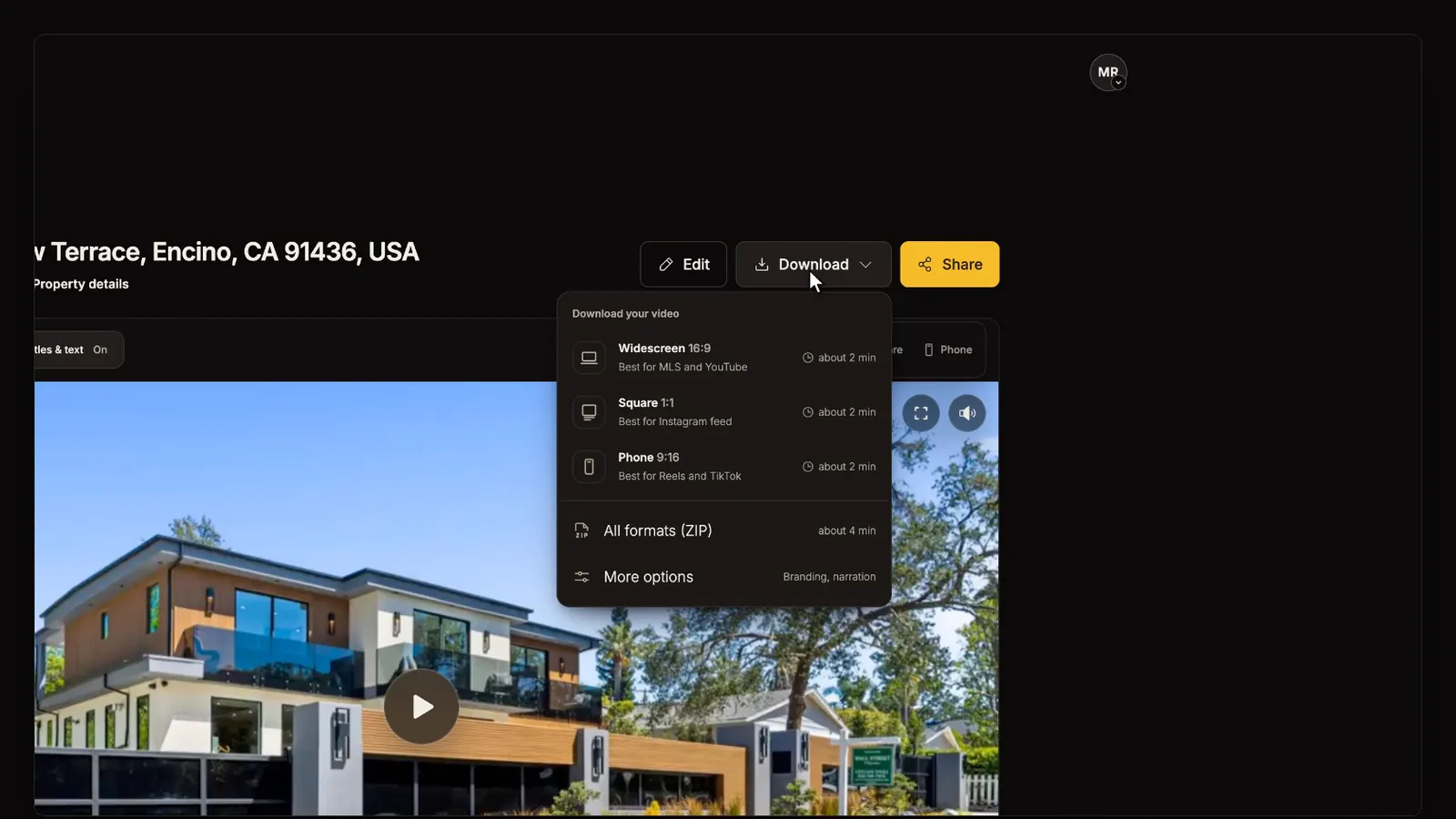Screen dimensions: 1456x819
Task: Open Property details link
Action: [81, 284]
